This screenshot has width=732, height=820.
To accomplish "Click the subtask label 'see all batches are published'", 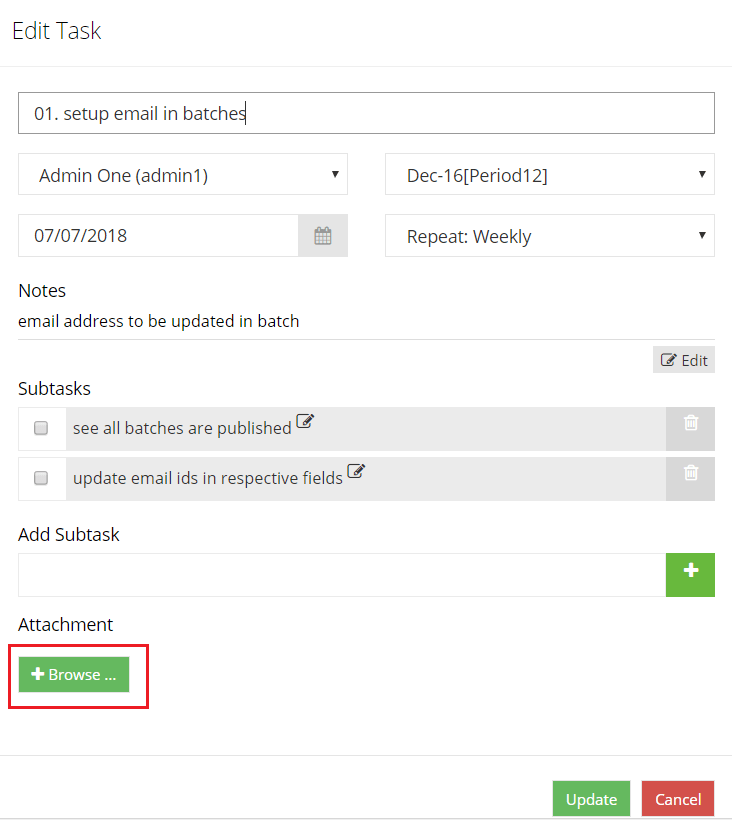I will point(182,428).
